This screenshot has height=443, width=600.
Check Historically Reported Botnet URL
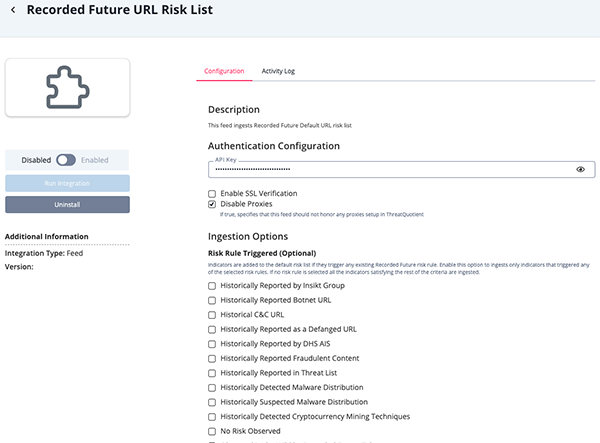212,300
